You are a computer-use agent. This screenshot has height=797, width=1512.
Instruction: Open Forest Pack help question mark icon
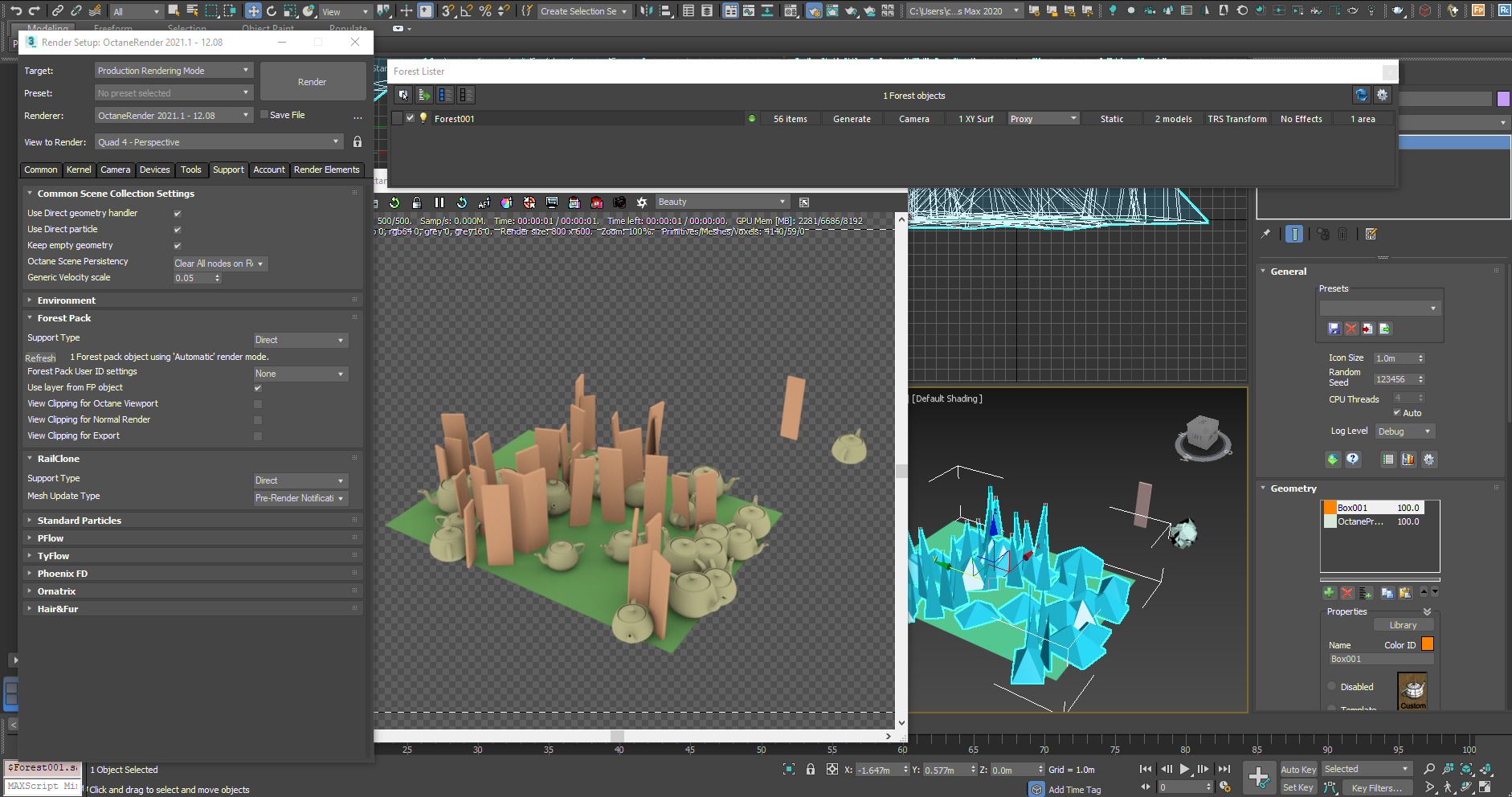[1353, 459]
